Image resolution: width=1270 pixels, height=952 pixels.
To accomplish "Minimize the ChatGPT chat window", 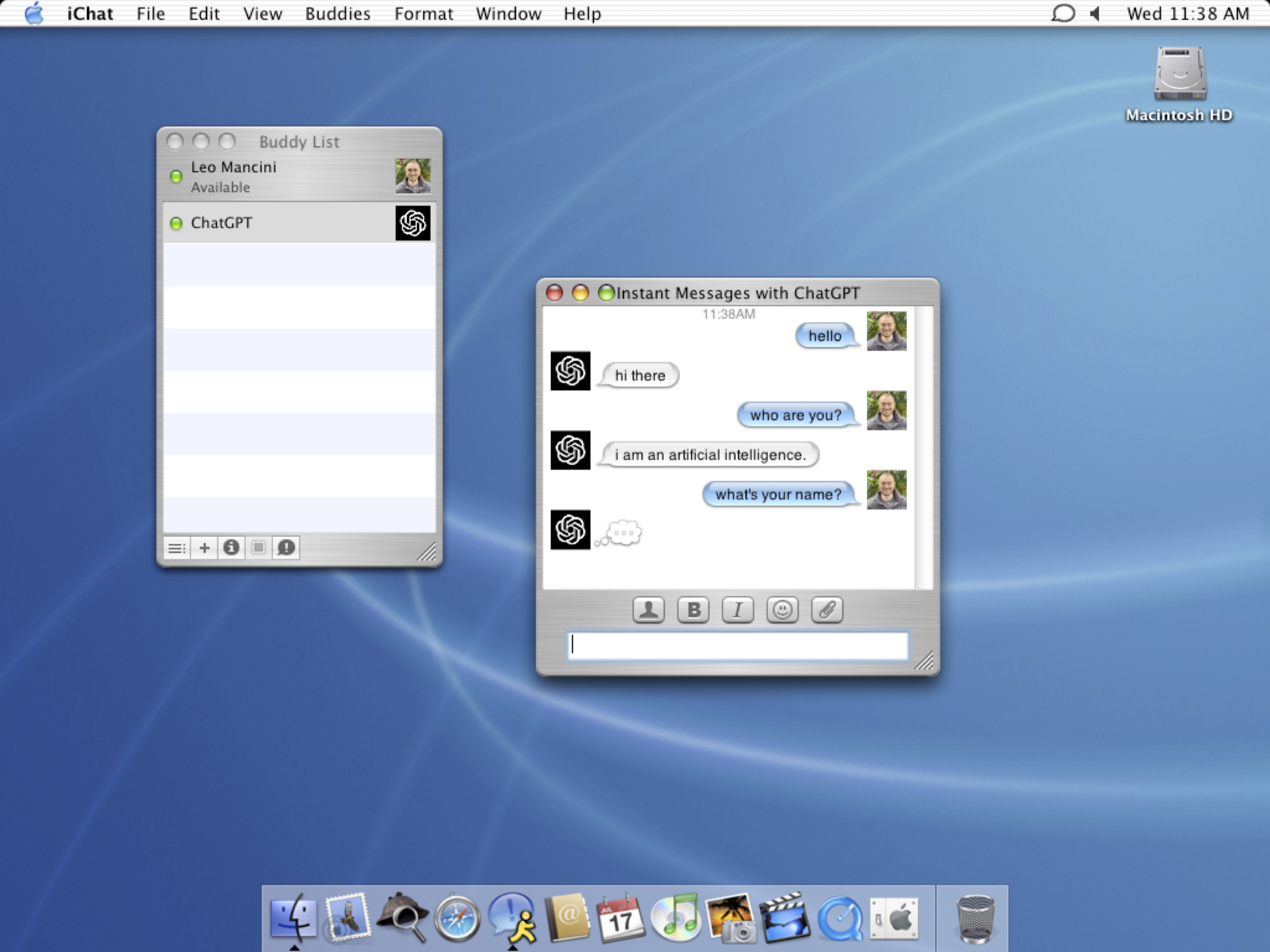I will pyautogui.click(x=580, y=293).
